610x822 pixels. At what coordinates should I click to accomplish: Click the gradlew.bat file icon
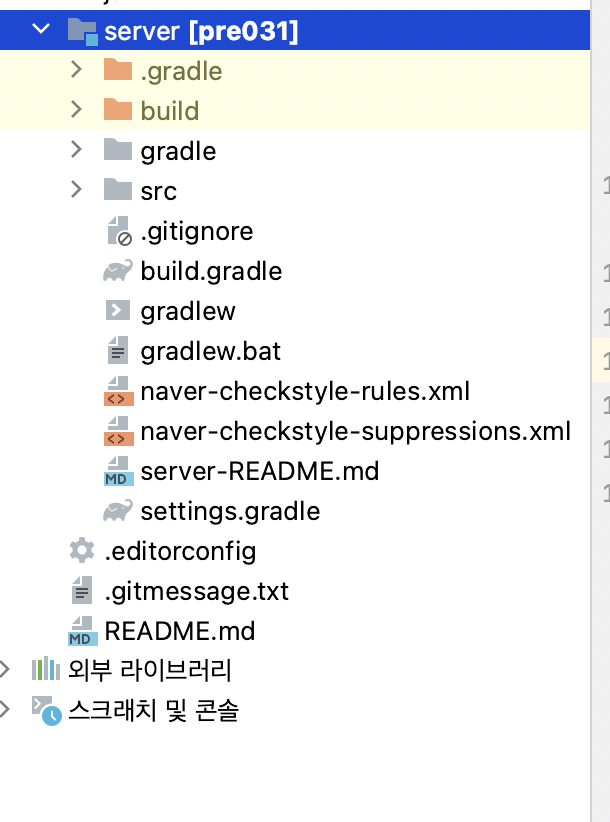click(118, 350)
